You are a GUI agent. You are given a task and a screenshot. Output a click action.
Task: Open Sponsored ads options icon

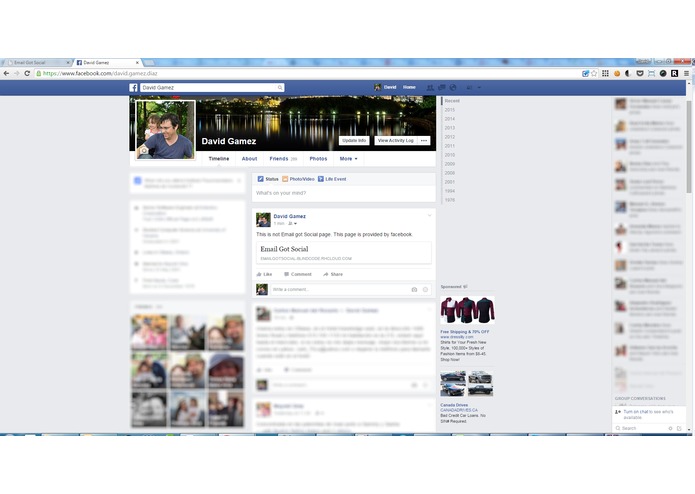[x=465, y=287]
